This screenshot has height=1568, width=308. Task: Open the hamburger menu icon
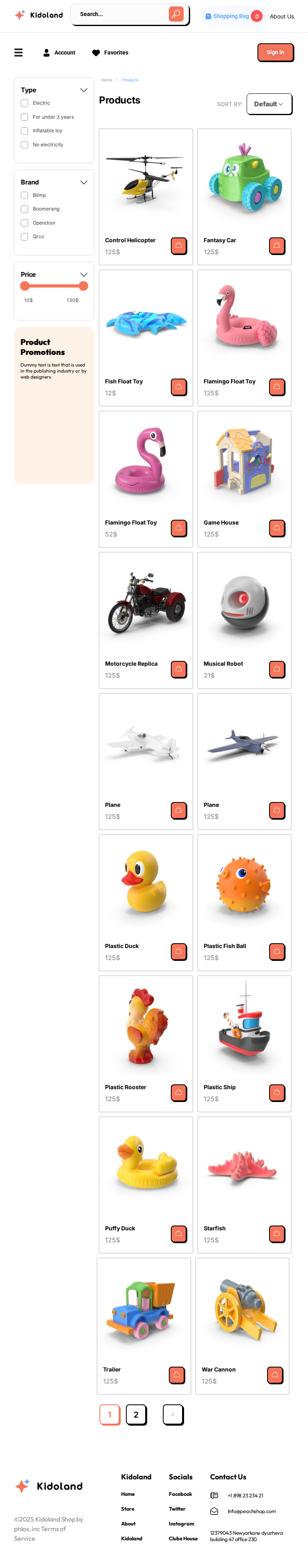pos(19,53)
